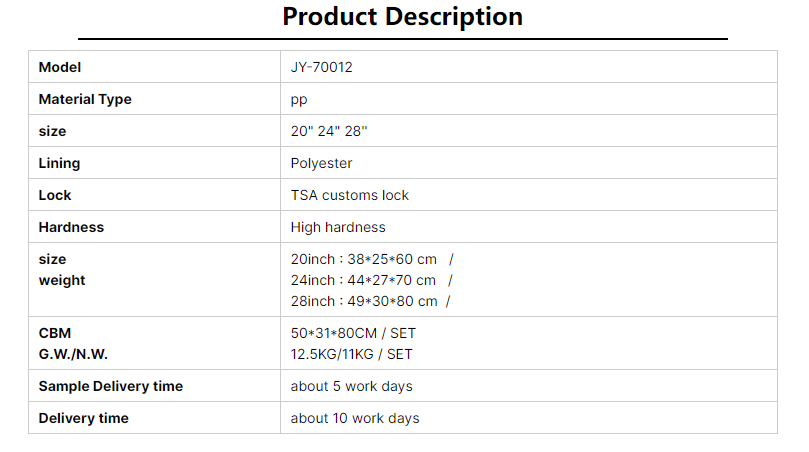Viewport: 809px width, 452px height.
Task: Select the 20" 24" 28" size value
Action: 329,131
